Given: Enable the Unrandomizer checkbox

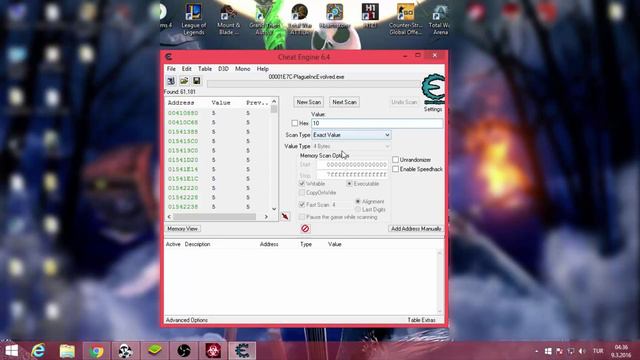Looking at the screenshot, I should 396,160.
